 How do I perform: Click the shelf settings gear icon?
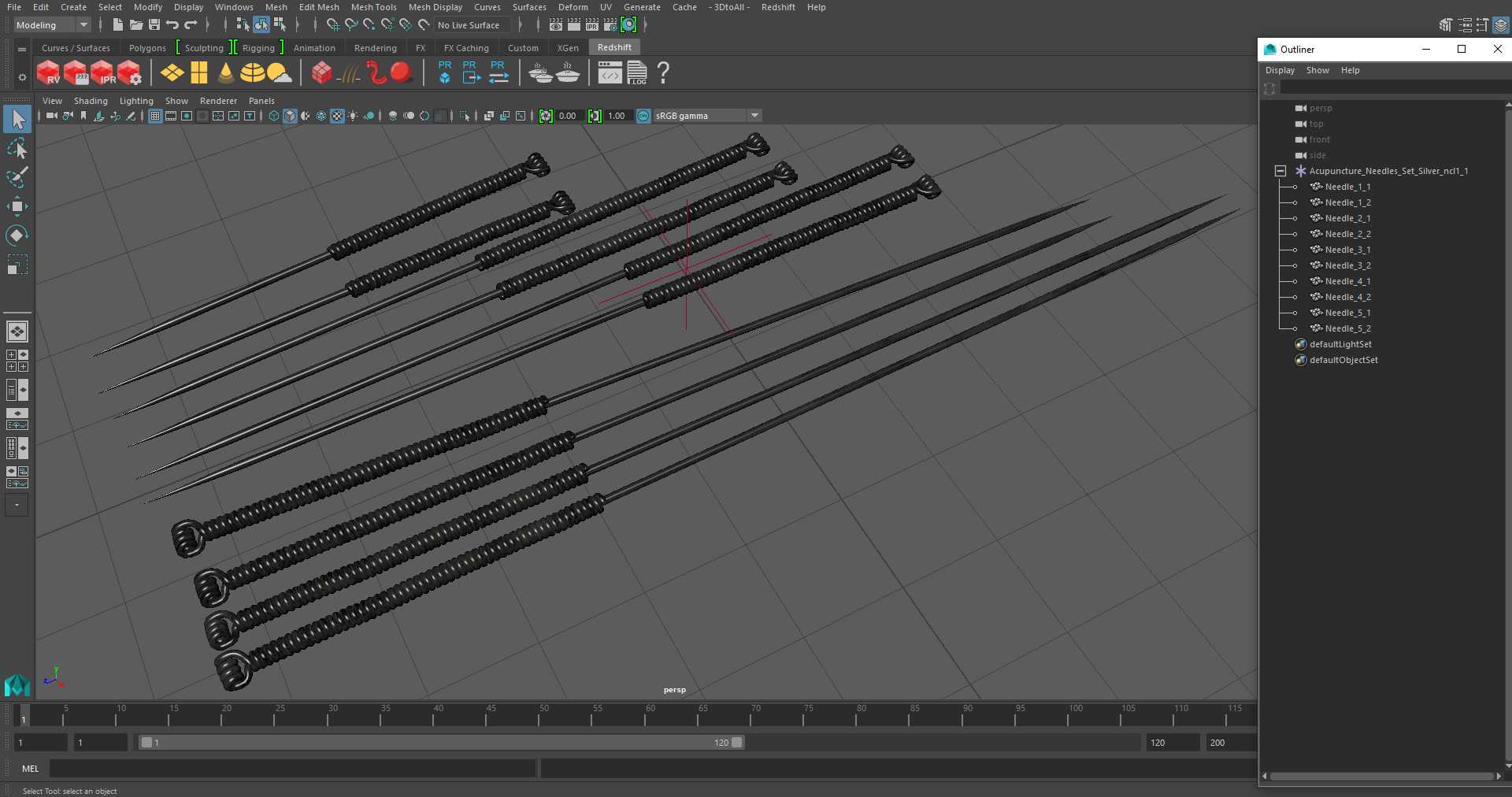(x=22, y=77)
